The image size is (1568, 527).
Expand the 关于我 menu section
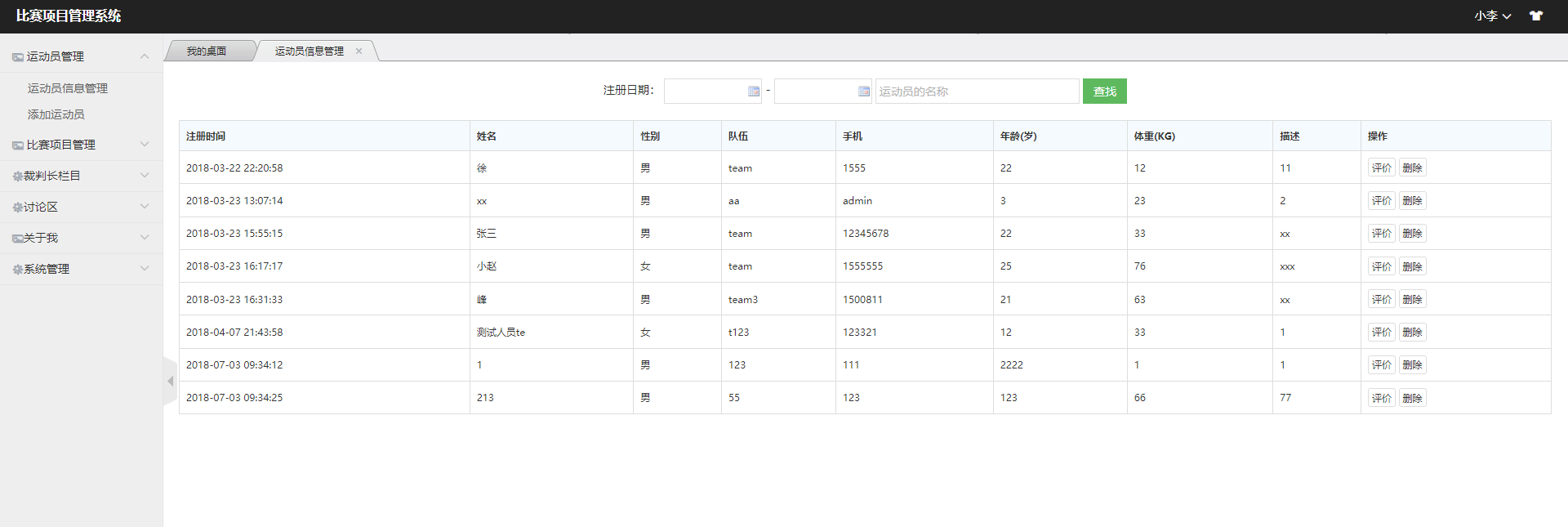click(x=82, y=238)
